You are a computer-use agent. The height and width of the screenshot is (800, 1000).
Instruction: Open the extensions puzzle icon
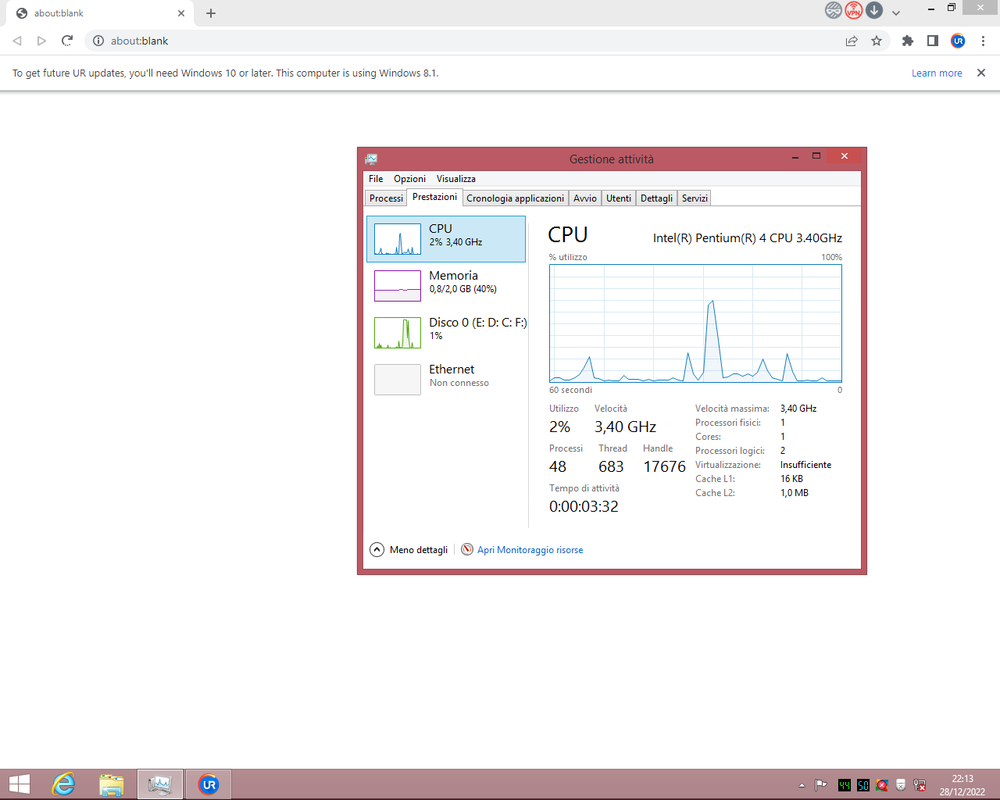coord(908,41)
